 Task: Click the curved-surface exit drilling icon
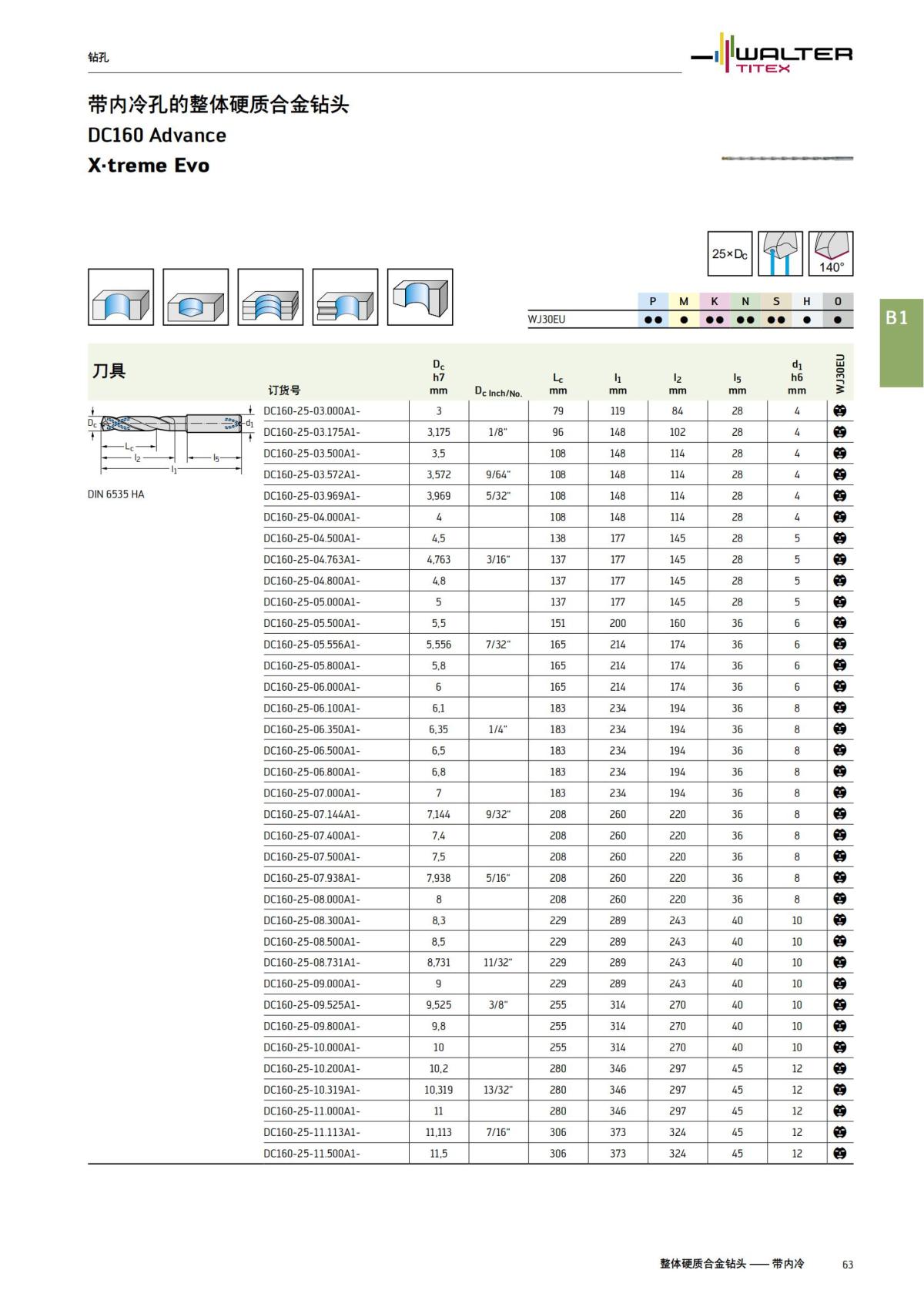pos(420,297)
